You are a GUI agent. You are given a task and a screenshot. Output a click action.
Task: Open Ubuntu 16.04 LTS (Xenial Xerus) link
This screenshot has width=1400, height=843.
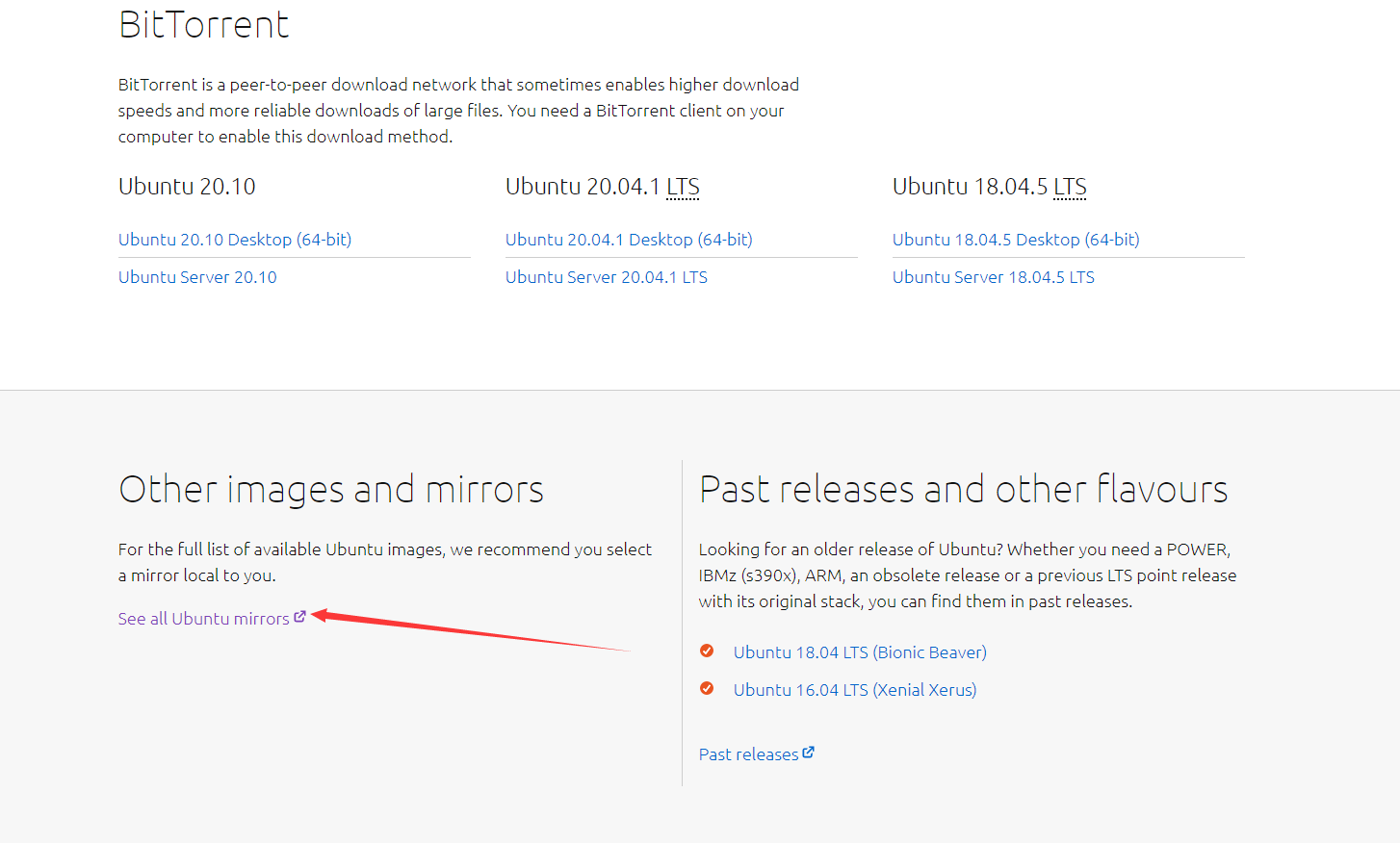(855, 690)
